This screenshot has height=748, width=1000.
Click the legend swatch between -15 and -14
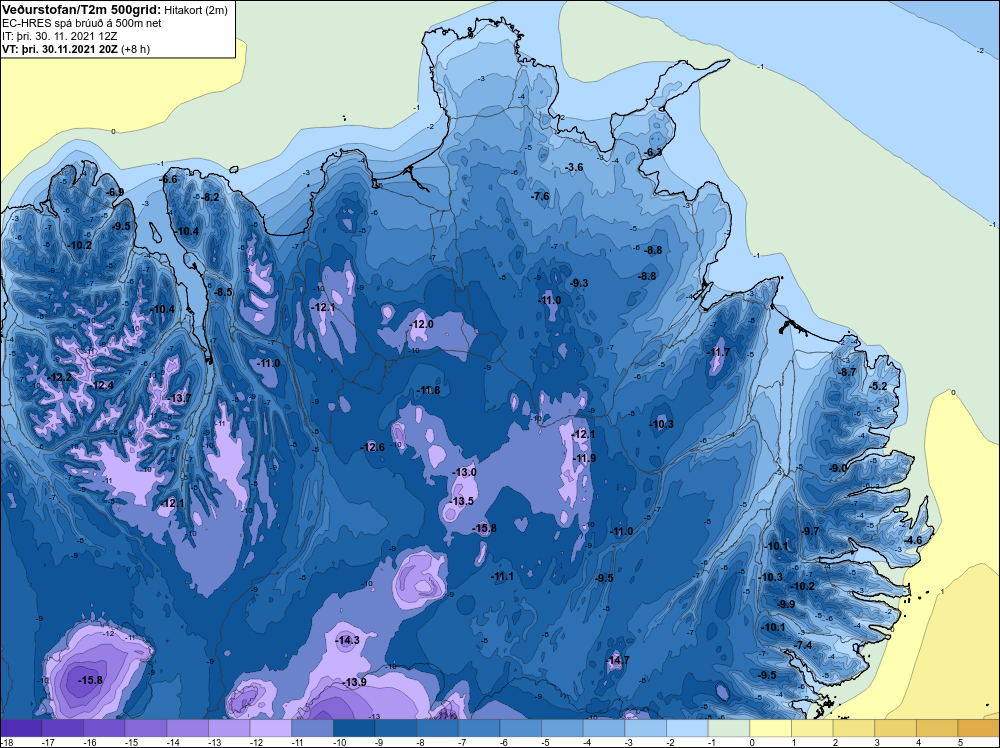click(146, 728)
